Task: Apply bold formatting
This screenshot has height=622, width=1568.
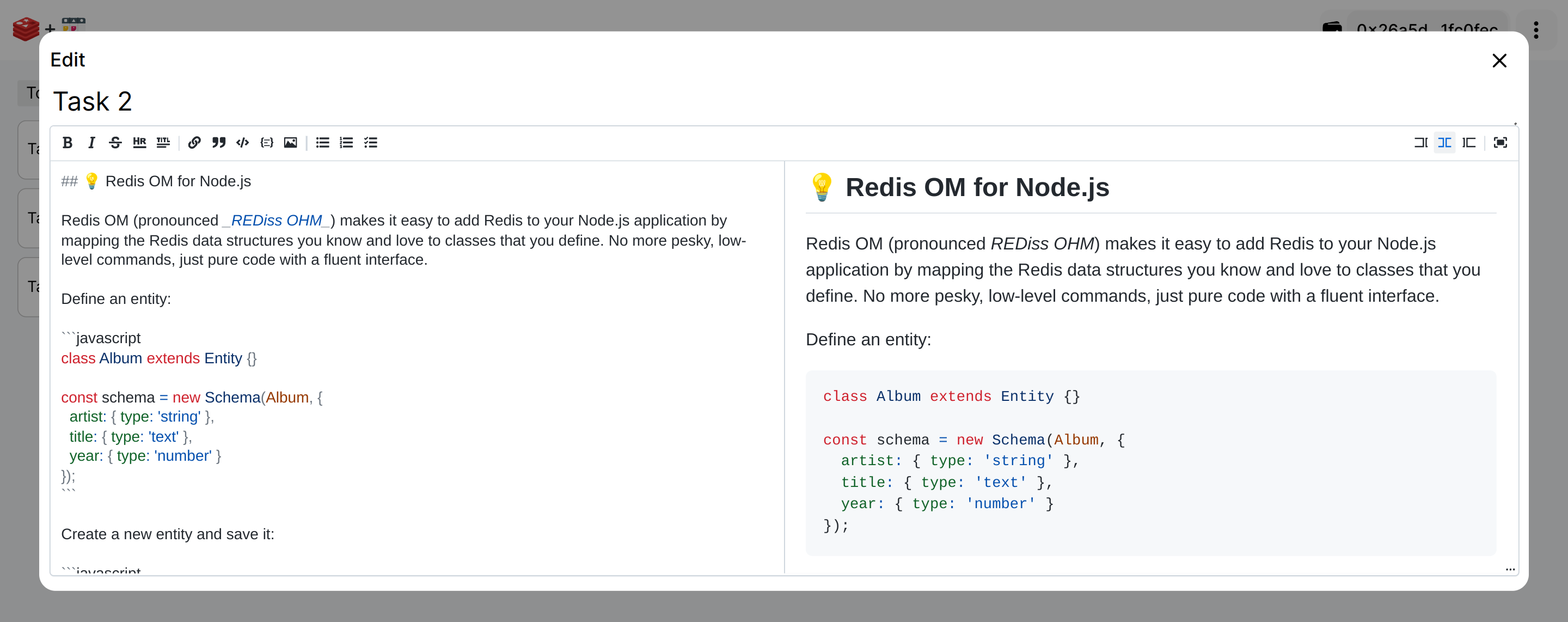Action: coord(68,143)
